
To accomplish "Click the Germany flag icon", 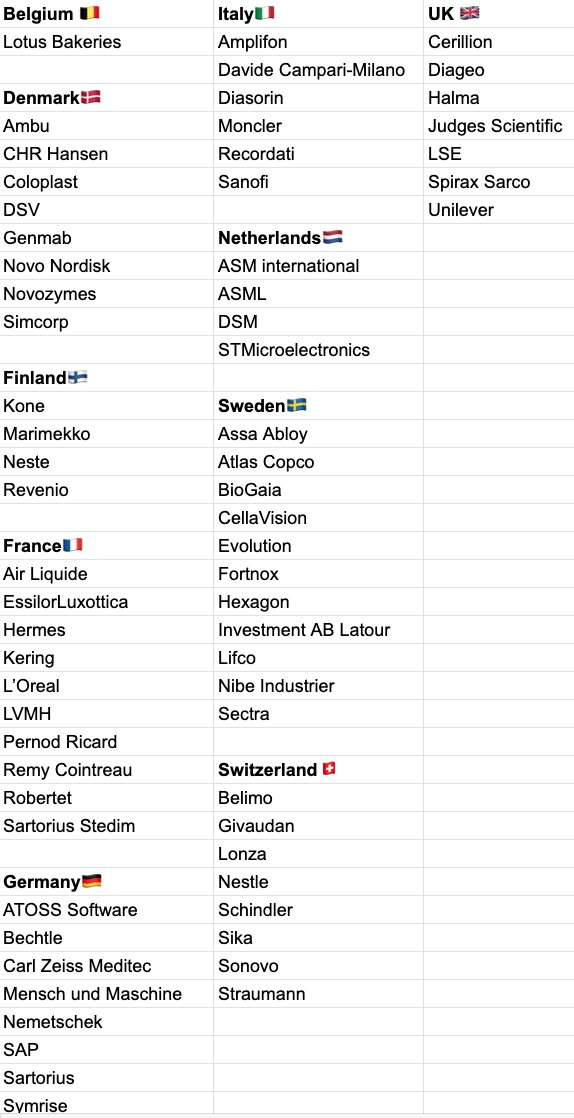I will tap(92, 881).
